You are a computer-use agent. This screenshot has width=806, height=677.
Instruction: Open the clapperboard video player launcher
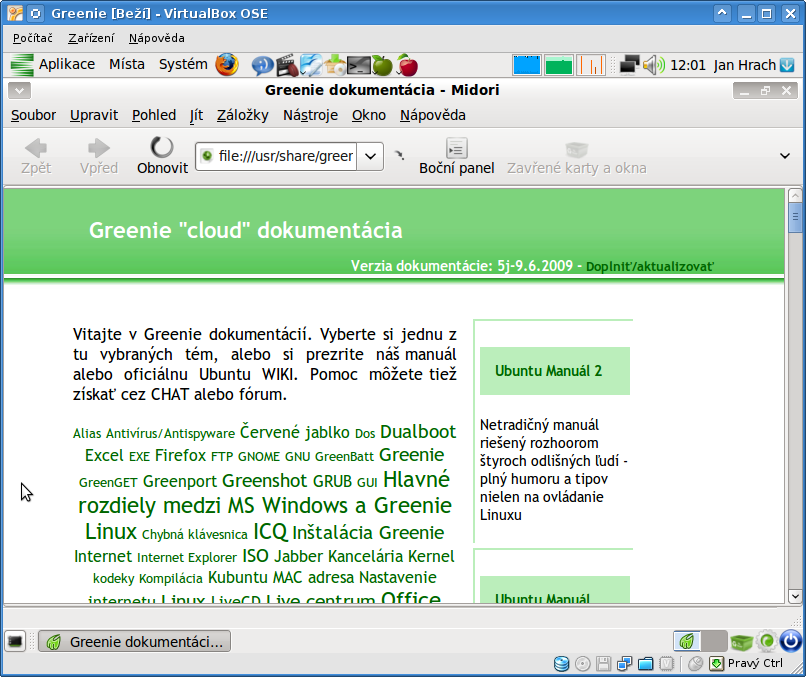point(287,65)
